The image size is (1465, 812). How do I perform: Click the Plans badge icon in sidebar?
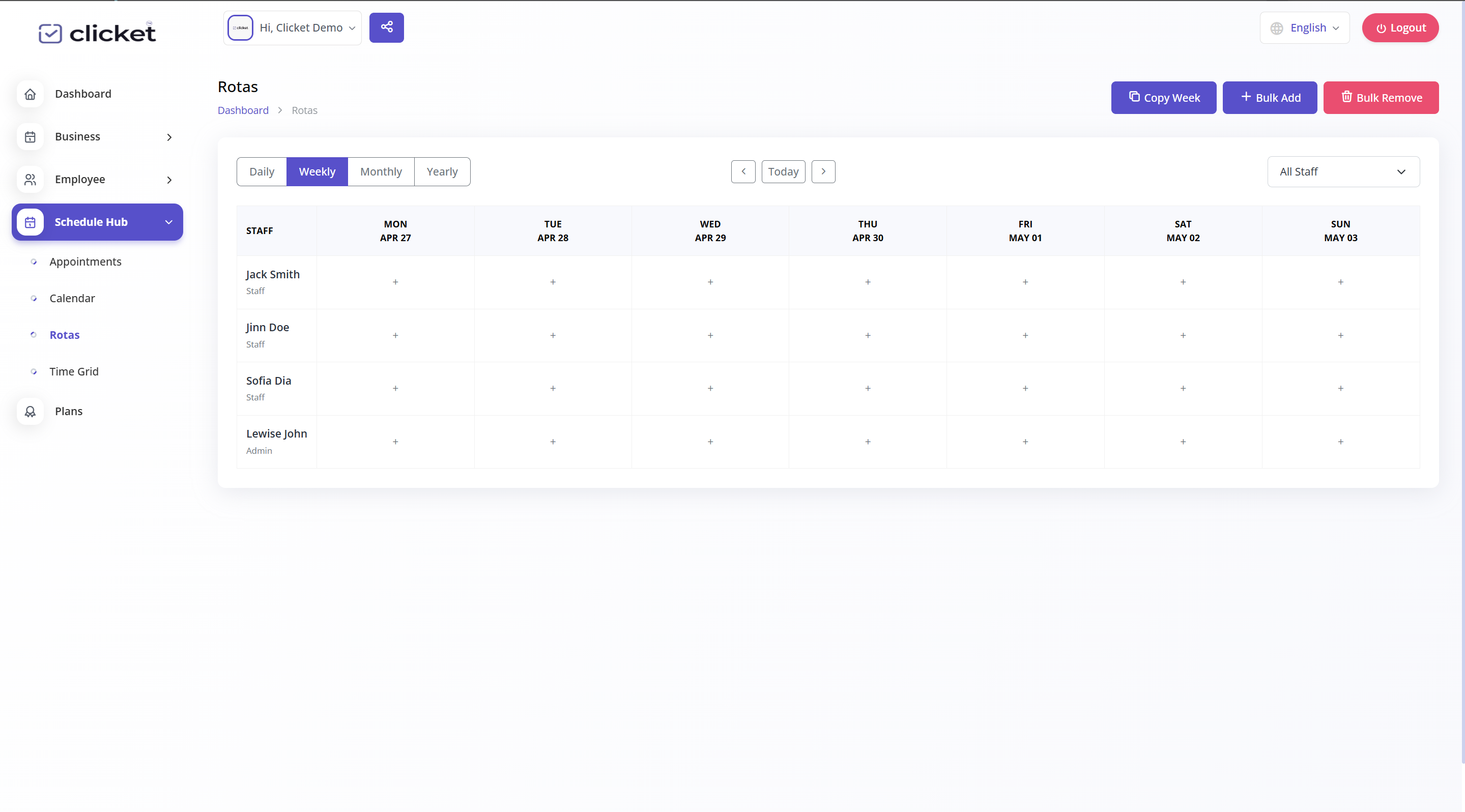pos(30,411)
